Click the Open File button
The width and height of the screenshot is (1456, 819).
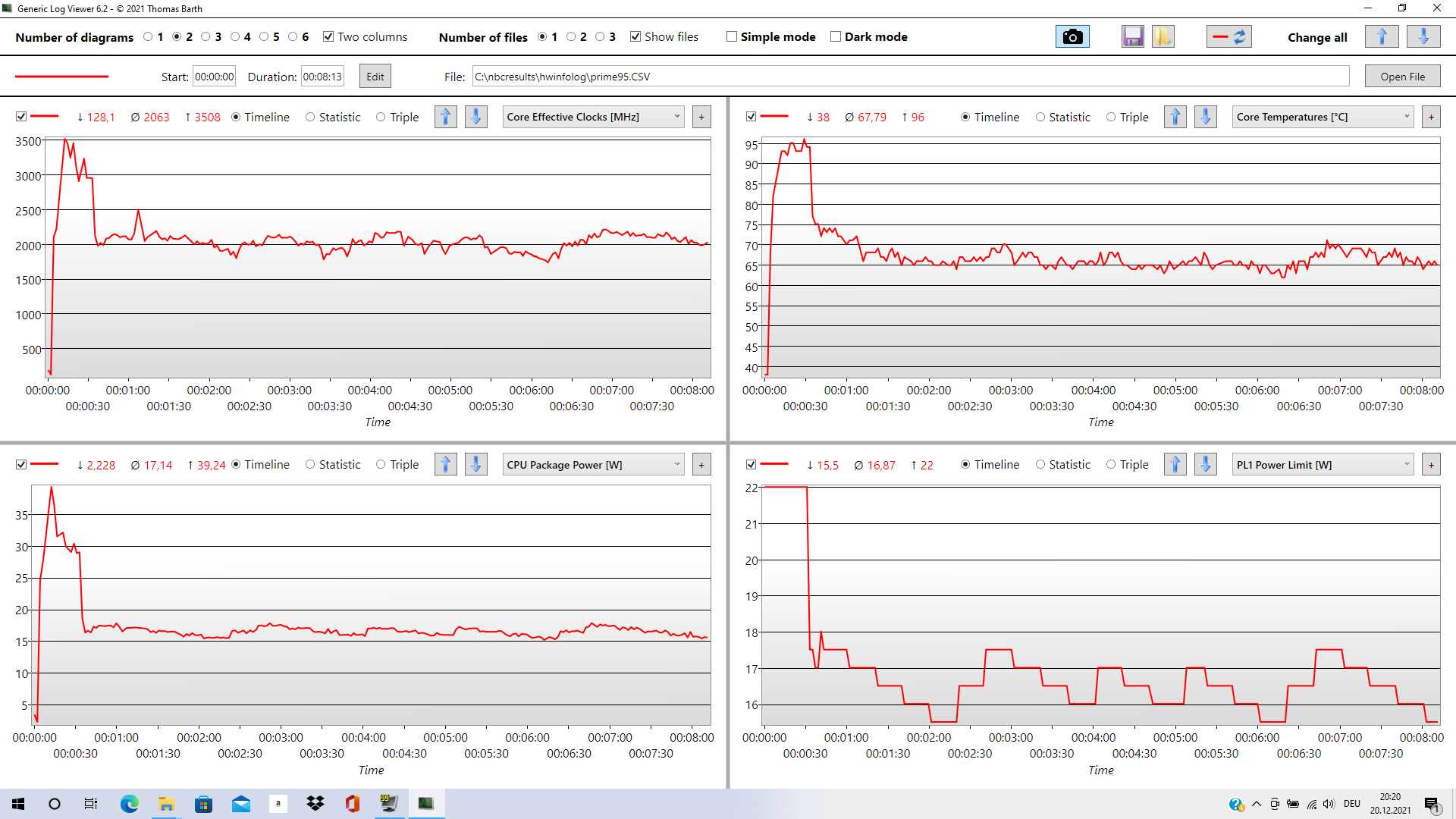coord(1401,77)
